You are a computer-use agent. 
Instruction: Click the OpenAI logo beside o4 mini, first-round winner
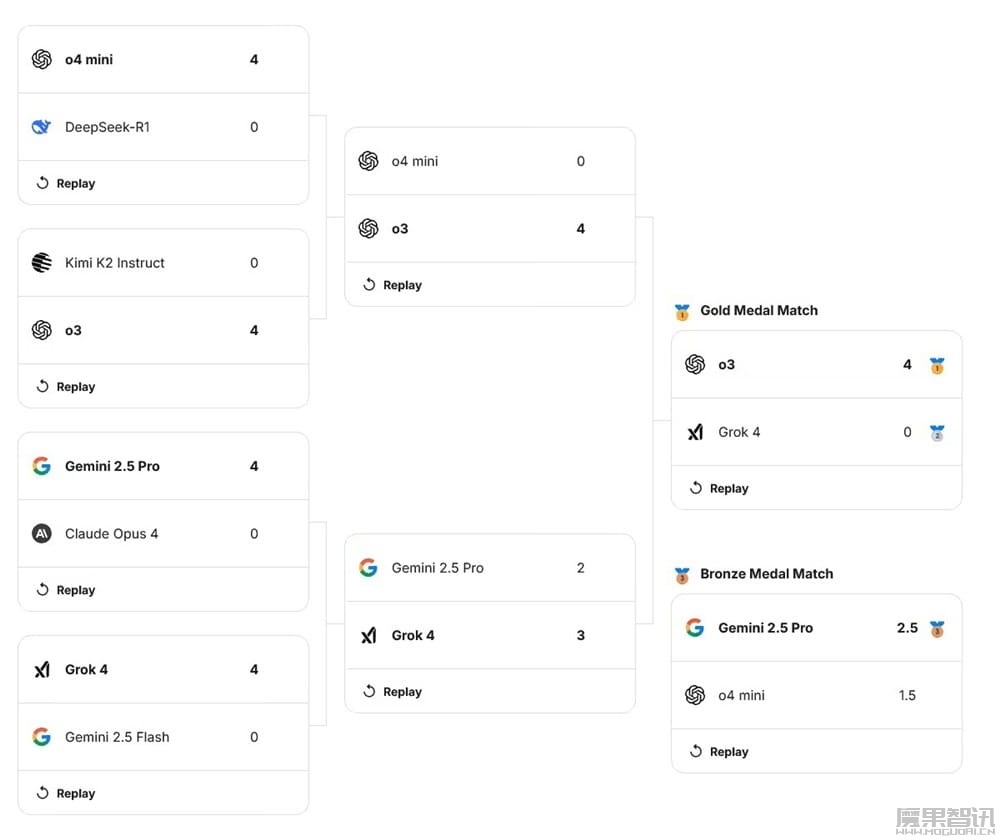pyautogui.click(x=42, y=59)
